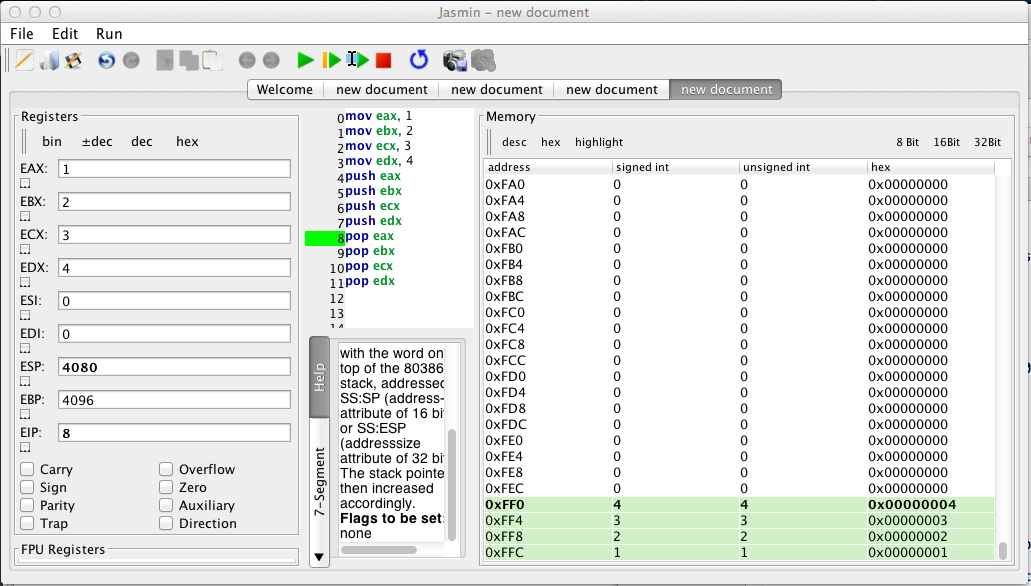1031x586 pixels.
Task: Expand the small toggle below EAX register
Action: point(26,183)
